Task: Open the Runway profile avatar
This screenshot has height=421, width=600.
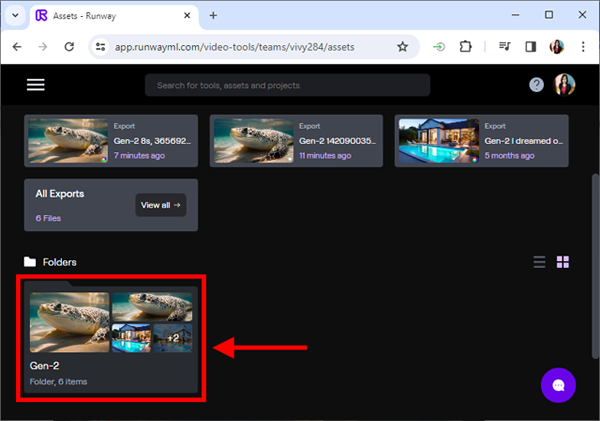Action: 564,85
